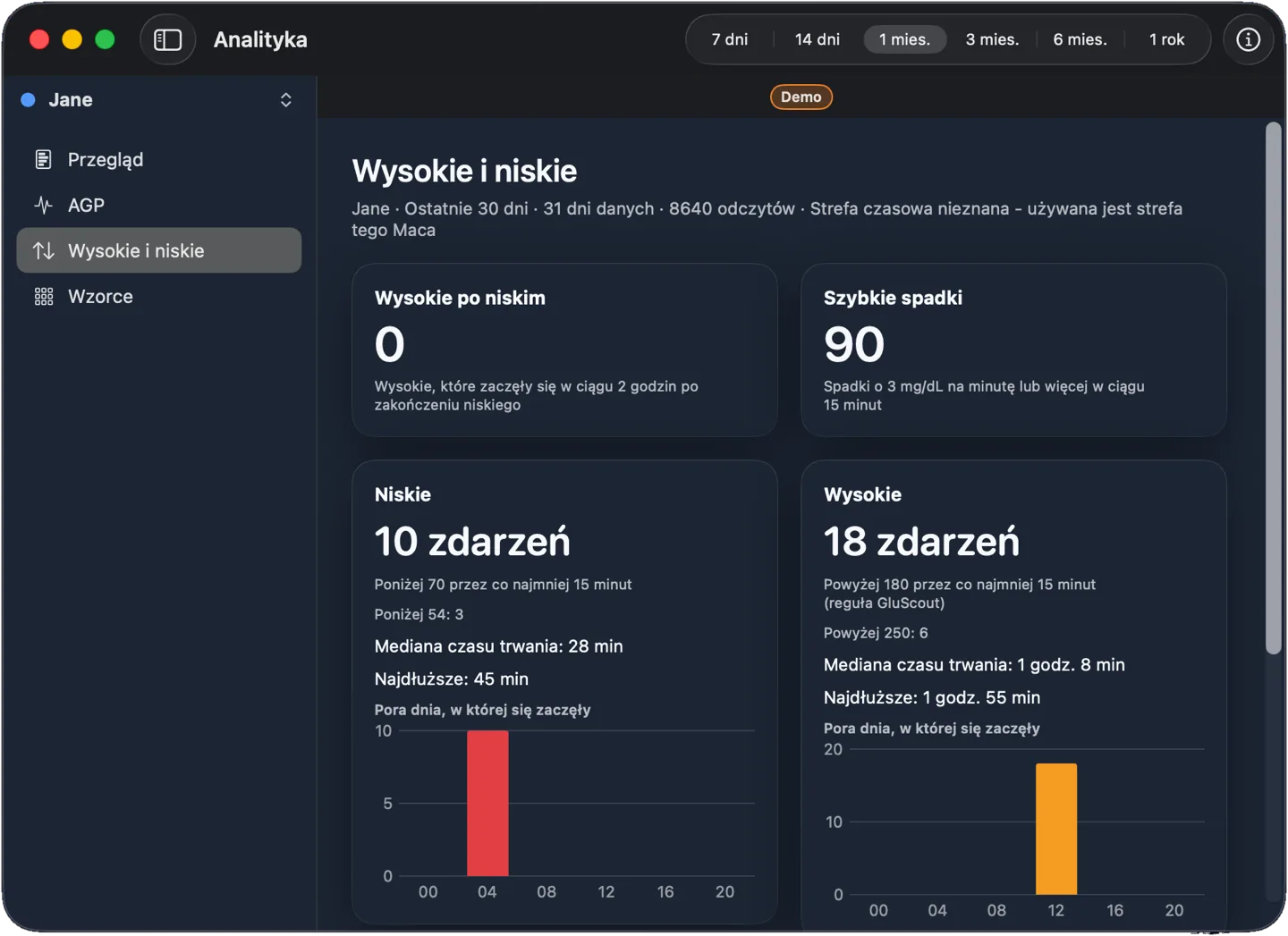Select Wysokie i niskie sidebar item
1288x936 pixels.
point(159,250)
